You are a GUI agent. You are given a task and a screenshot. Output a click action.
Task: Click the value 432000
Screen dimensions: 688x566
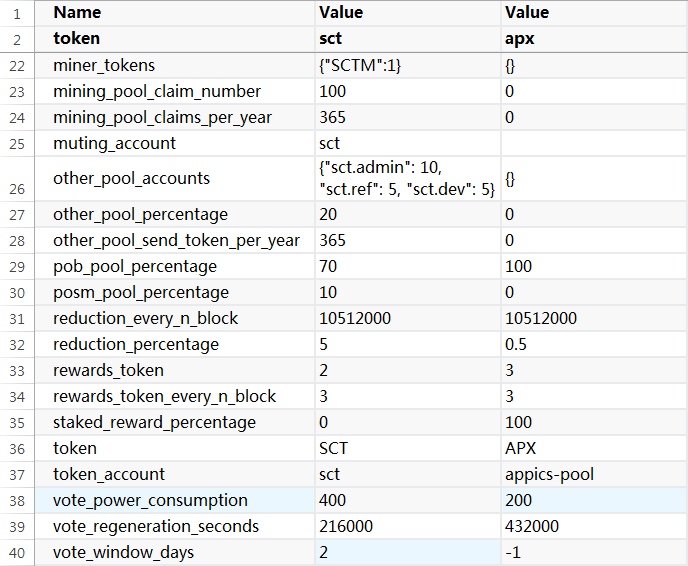595,527
